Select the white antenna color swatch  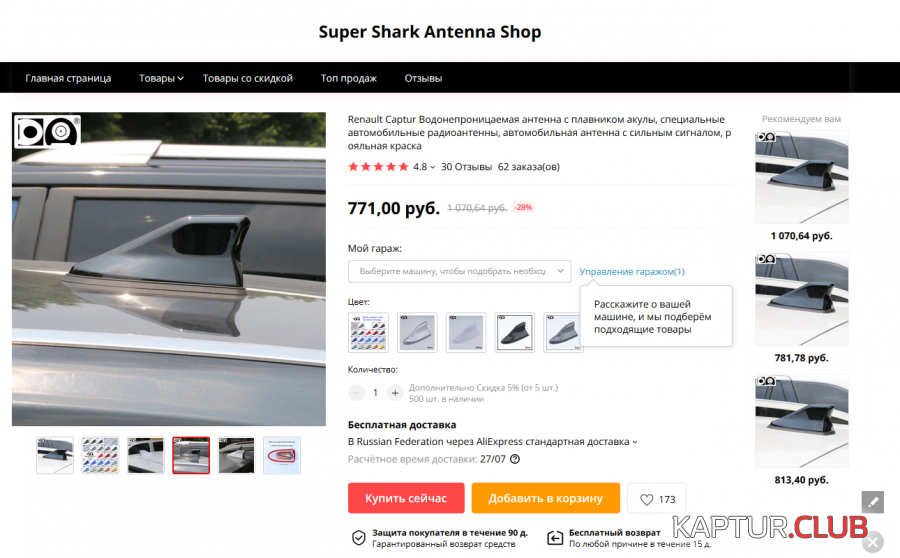(x=465, y=332)
